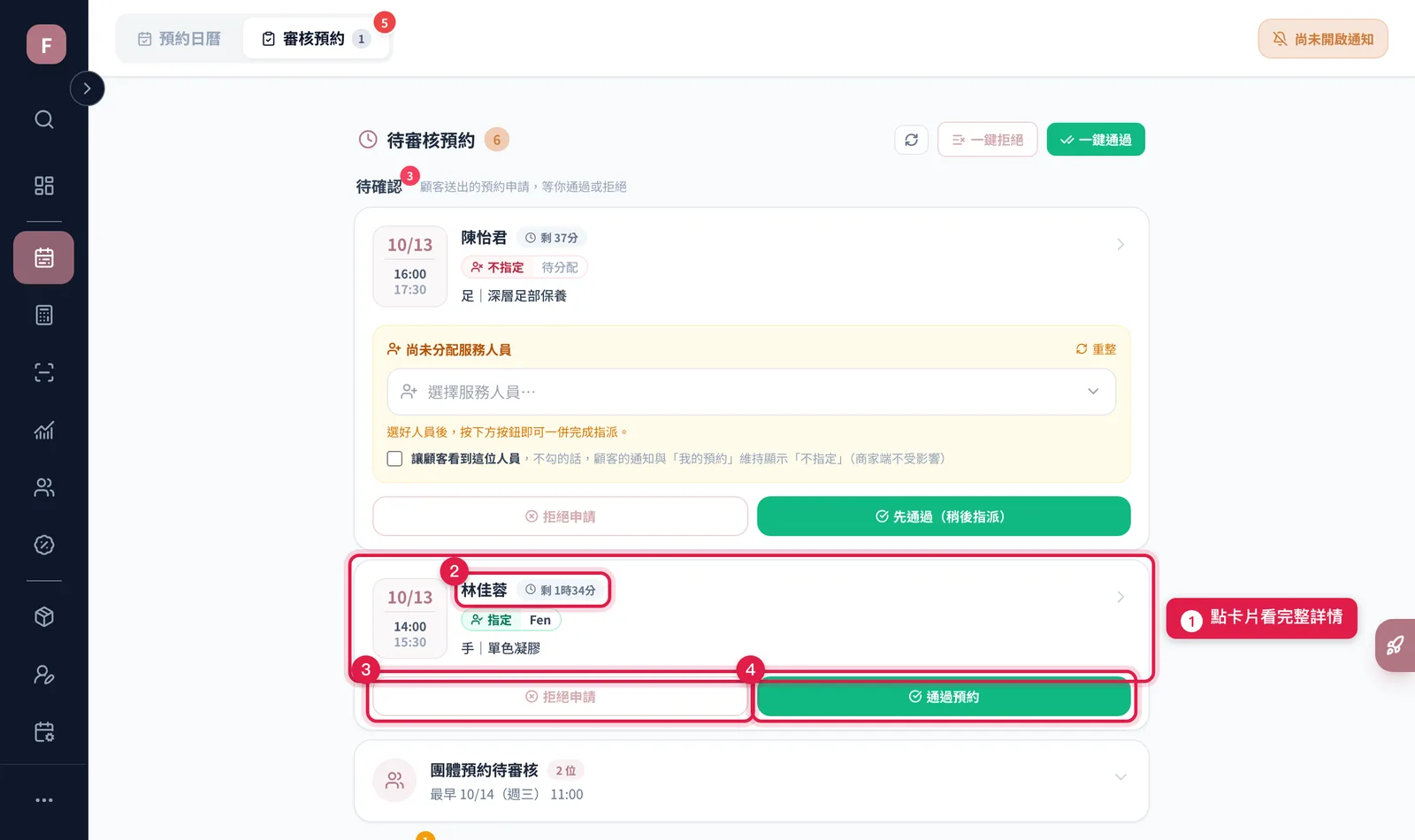The height and width of the screenshot is (840, 1415).
Task: Select the highlighted booking calendar sidebar icon
Action: click(x=44, y=257)
